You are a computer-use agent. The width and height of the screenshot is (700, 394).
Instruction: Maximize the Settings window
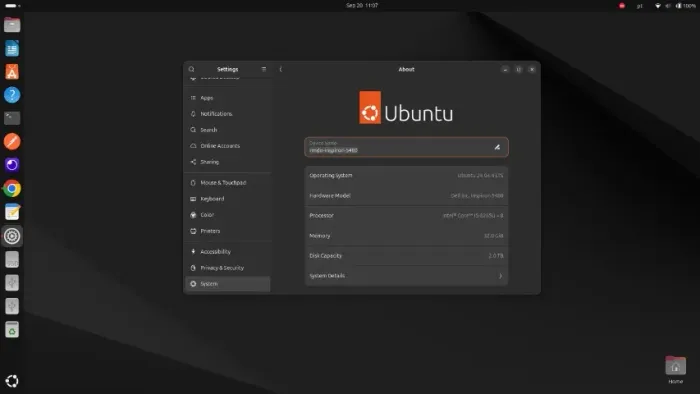(518, 70)
